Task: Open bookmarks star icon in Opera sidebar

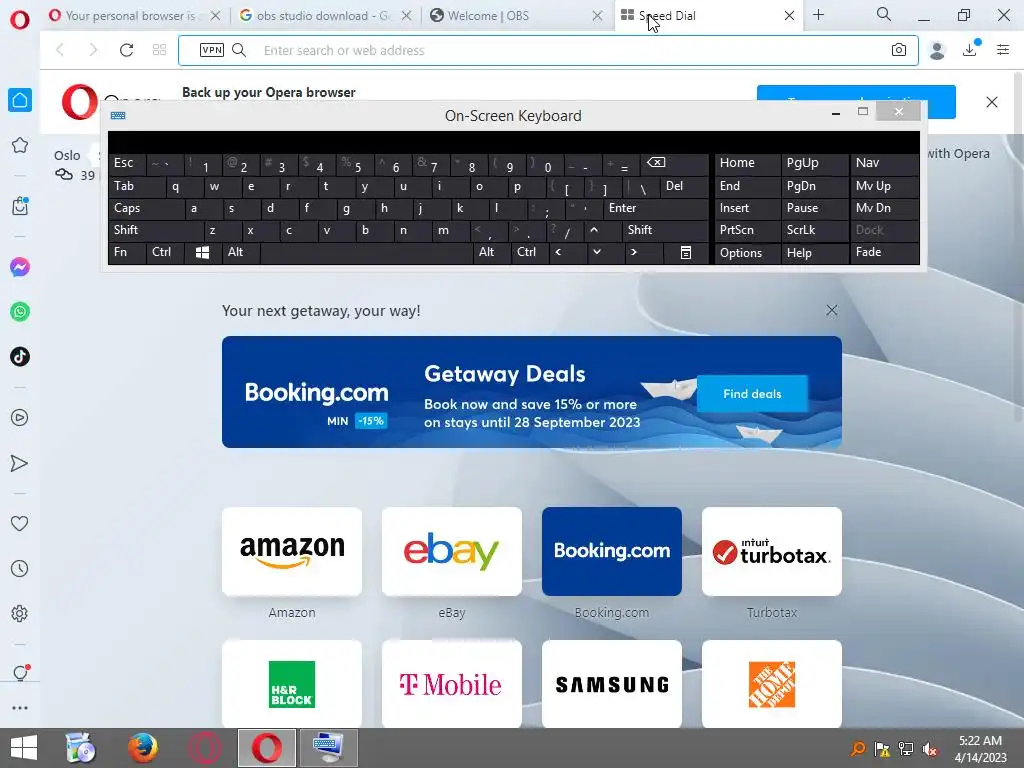Action: [x=20, y=145]
